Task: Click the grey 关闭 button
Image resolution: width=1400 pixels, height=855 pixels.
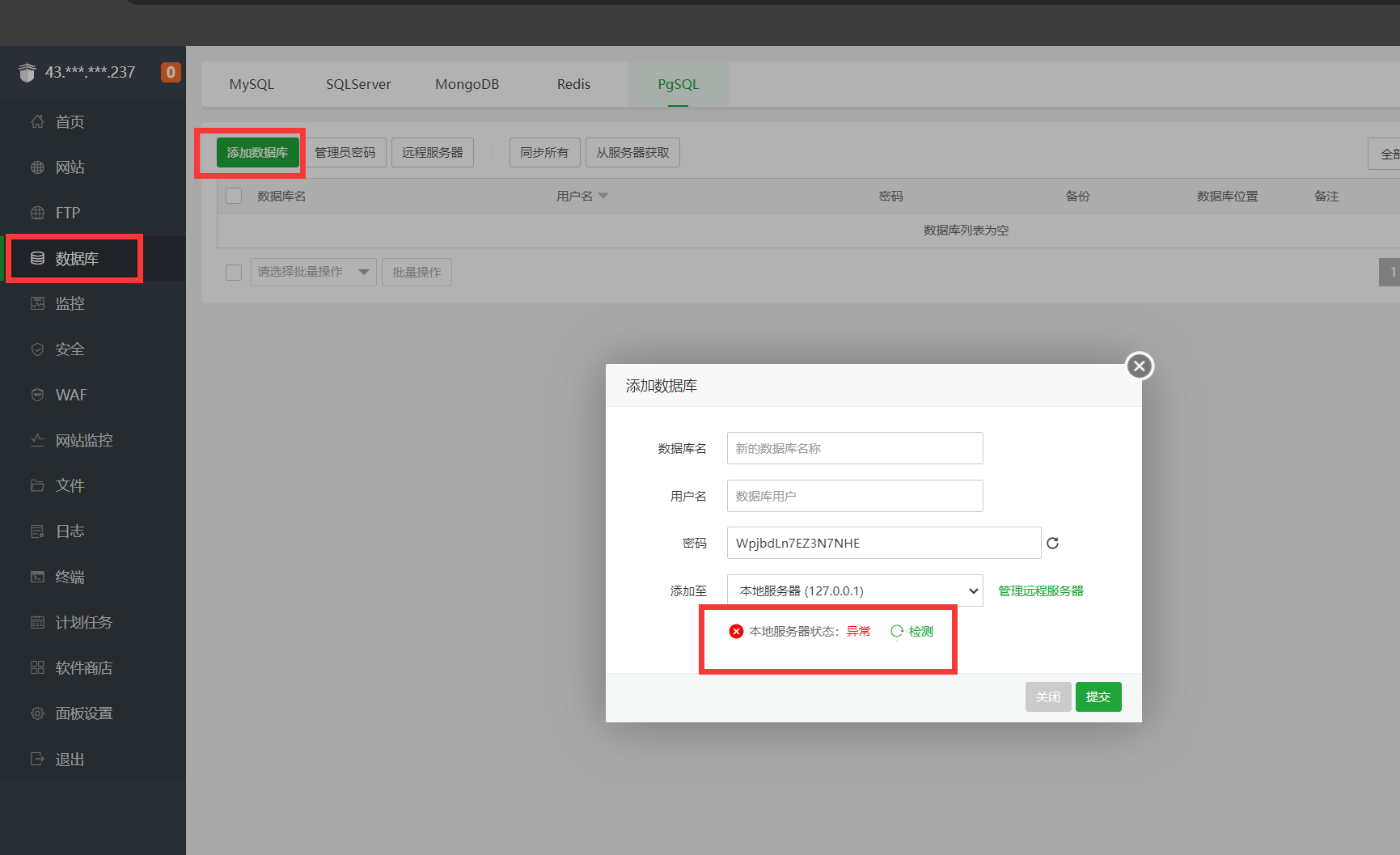Action: 1048,696
